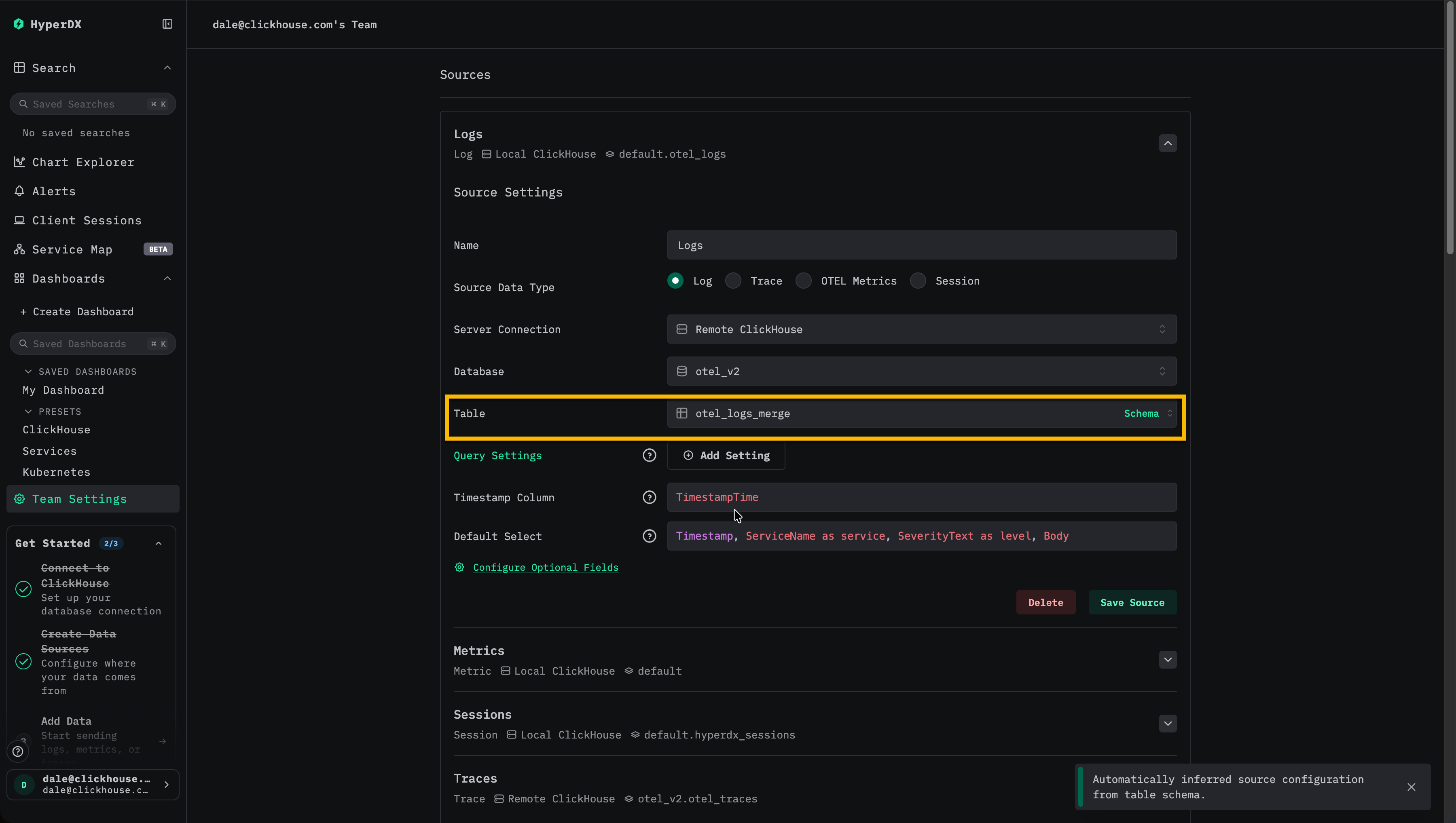The image size is (1456, 823).
Task: Open Configure Optional Fields link
Action: coord(545,568)
